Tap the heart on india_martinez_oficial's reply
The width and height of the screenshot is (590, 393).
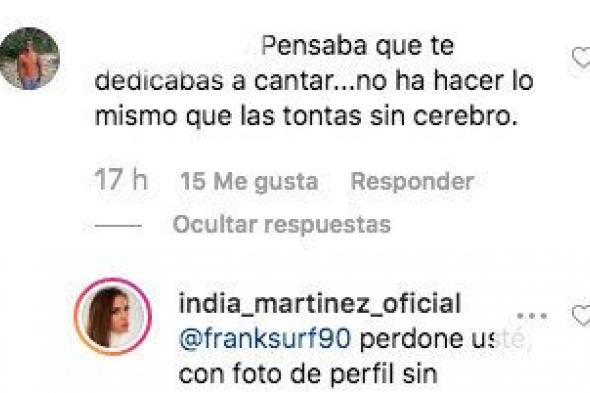(x=581, y=315)
